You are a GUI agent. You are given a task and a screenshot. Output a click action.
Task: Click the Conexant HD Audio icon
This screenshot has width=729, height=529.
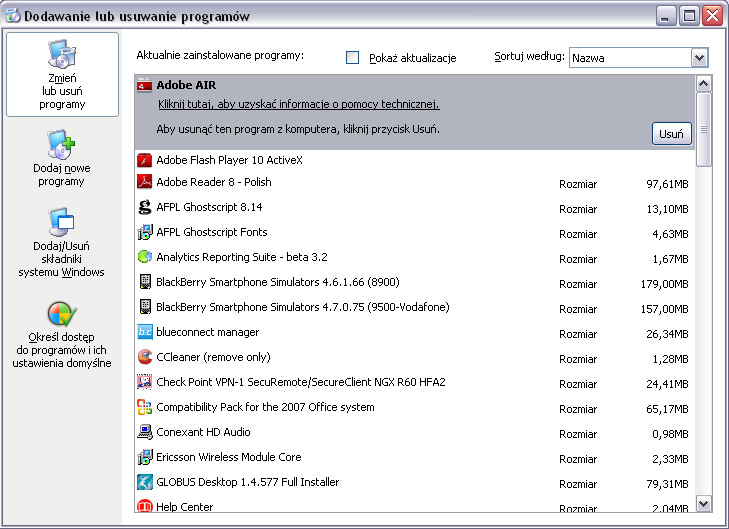pos(145,432)
